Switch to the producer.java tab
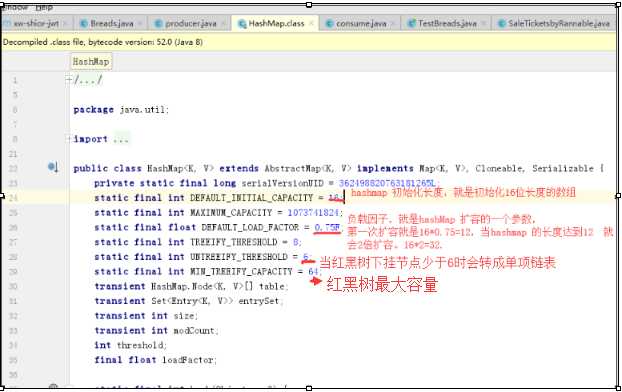 pyautogui.click(x=191, y=23)
